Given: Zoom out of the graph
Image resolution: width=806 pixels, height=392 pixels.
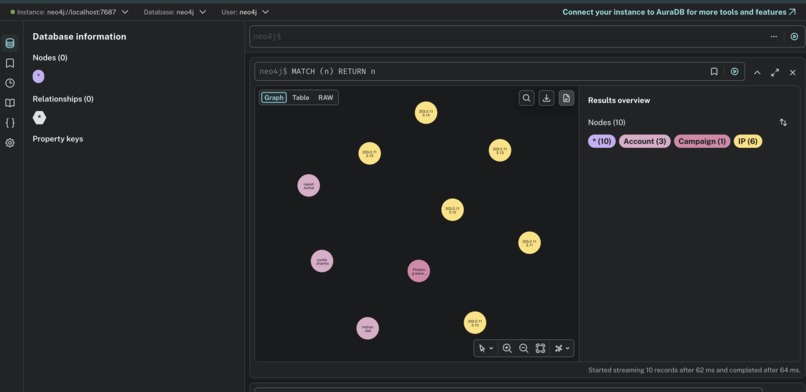Looking at the screenshot, I should coord(523,348).
